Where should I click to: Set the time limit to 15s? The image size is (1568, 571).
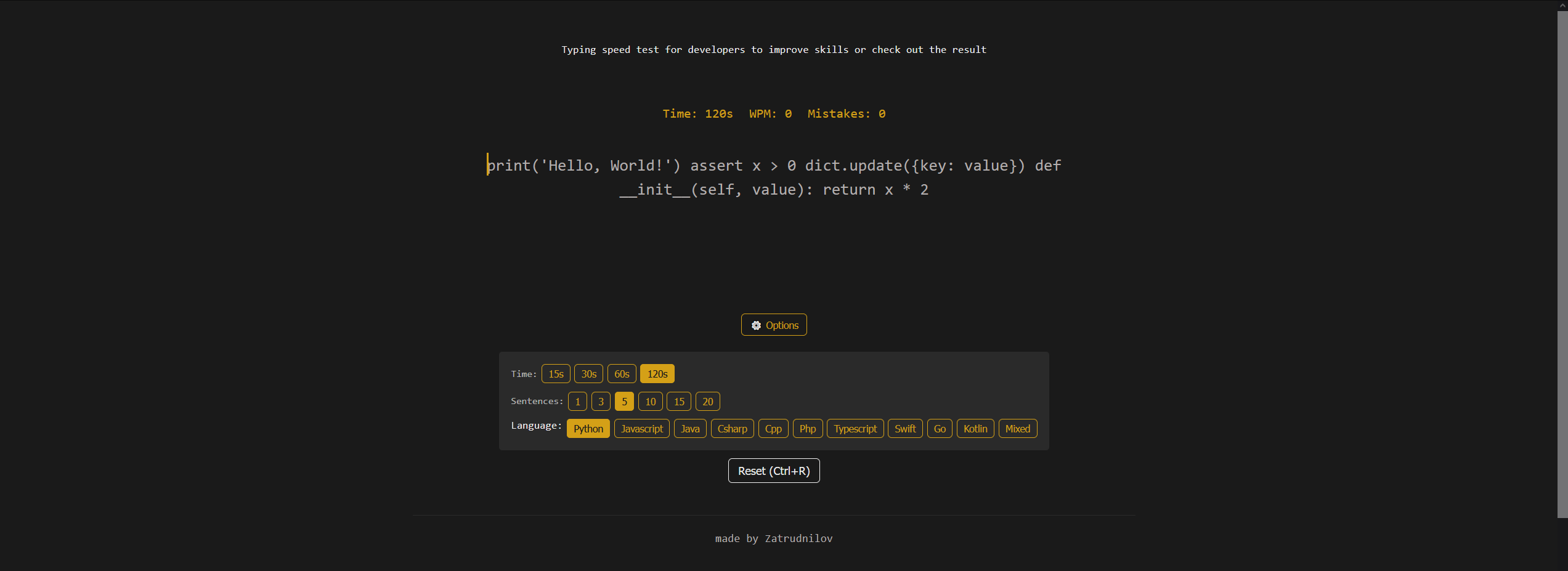[x=556, y=374]
